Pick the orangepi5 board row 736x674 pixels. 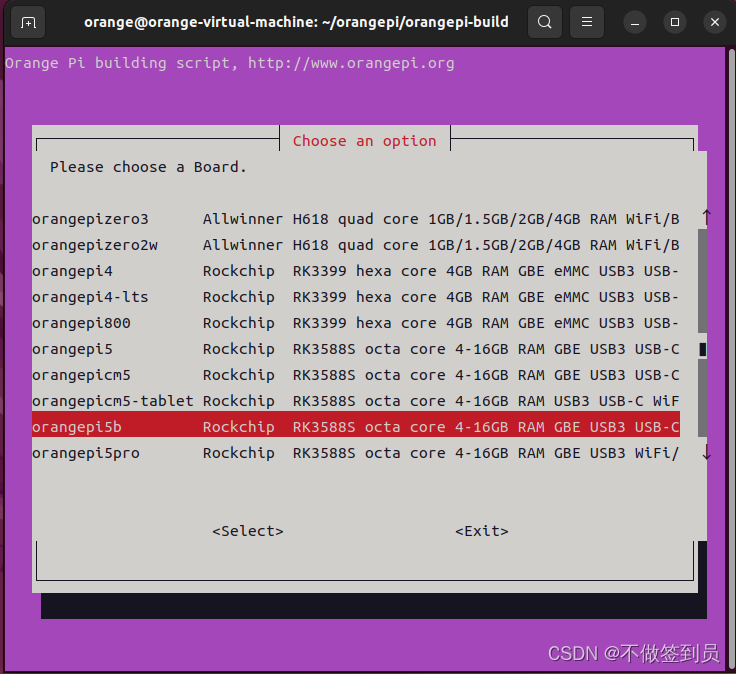(356, 349)
